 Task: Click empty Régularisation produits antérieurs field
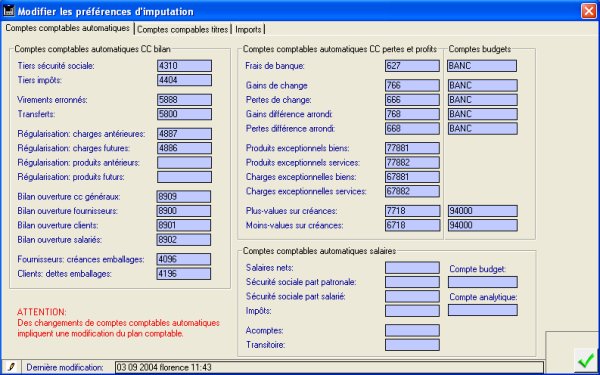tap(184, 163)
